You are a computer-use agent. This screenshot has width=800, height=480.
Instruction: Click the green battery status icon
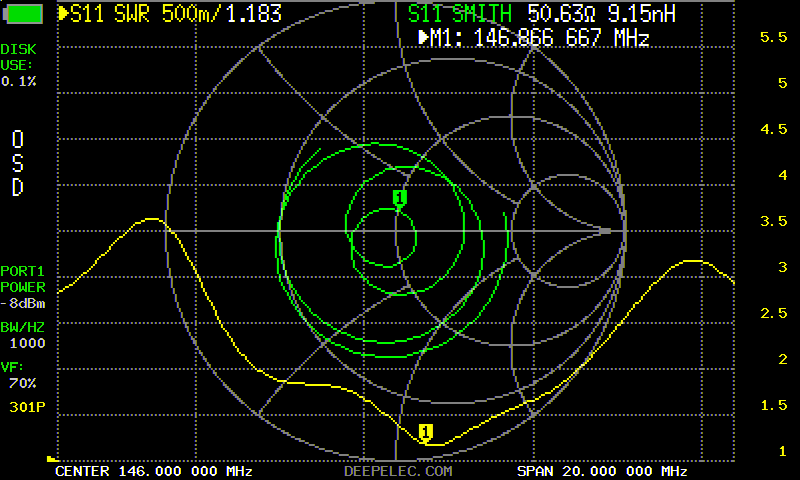24,14
